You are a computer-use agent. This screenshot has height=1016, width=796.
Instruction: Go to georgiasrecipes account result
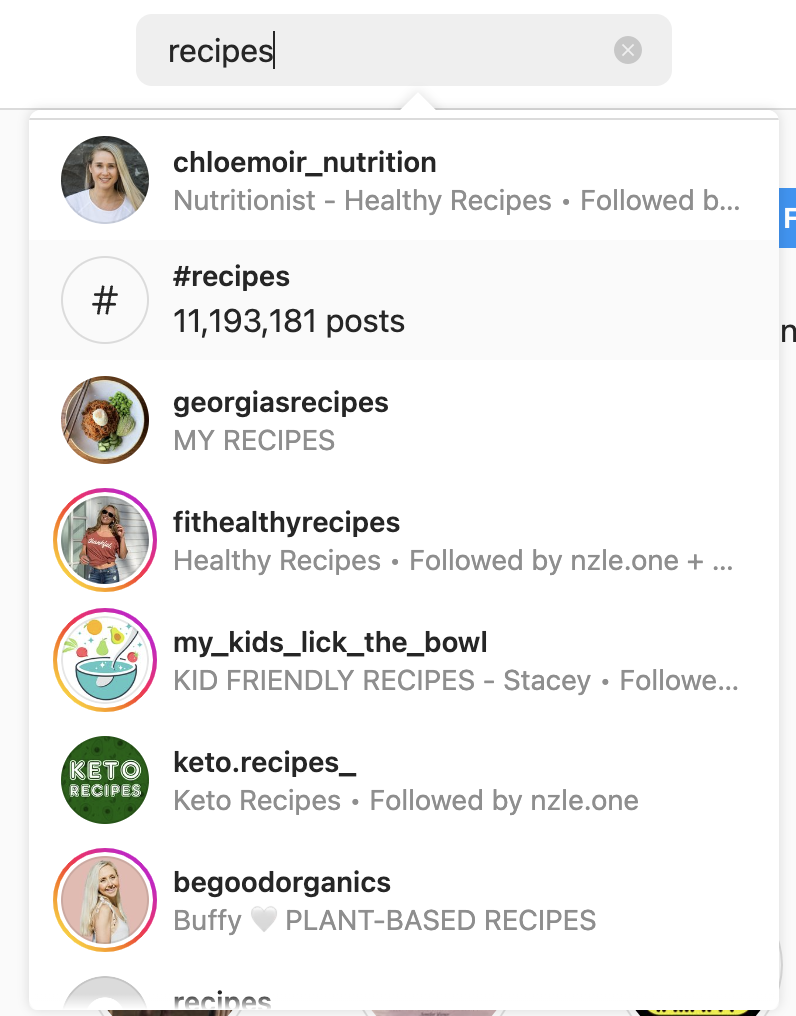(280, 403)
